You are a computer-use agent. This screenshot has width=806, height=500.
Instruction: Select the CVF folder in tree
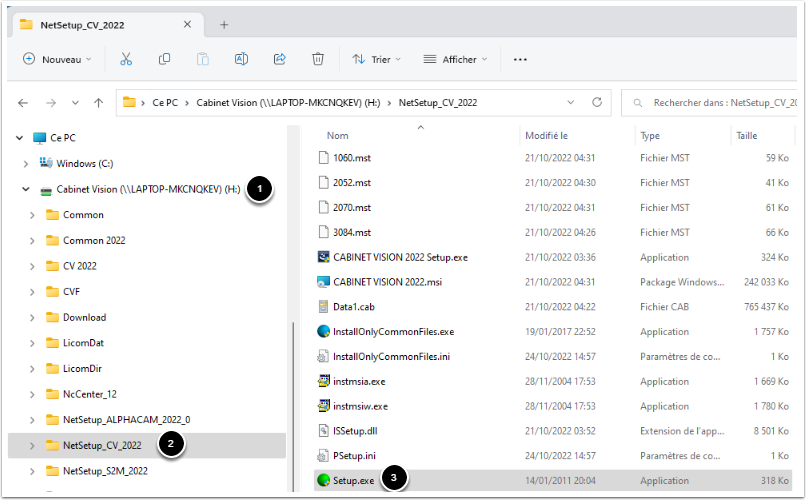(x=71, y=291)
